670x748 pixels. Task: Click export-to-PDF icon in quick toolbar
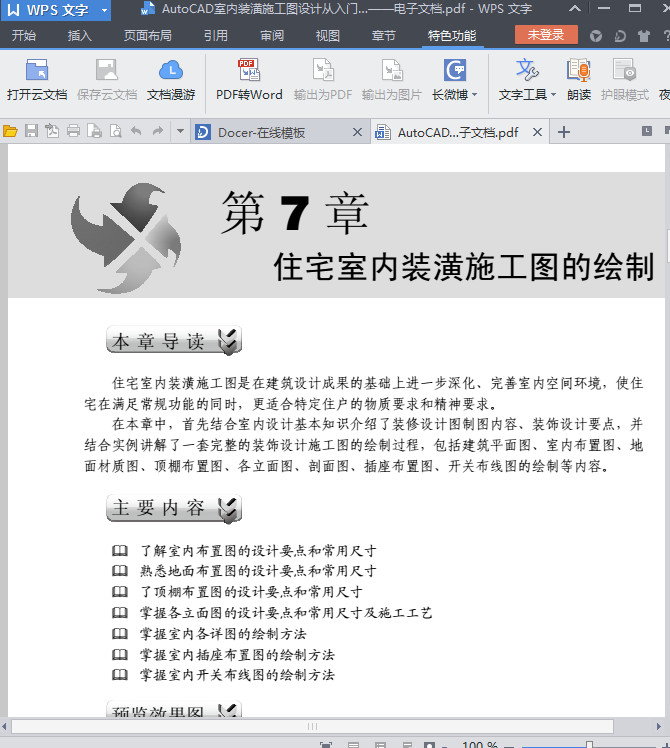[52, 131]
